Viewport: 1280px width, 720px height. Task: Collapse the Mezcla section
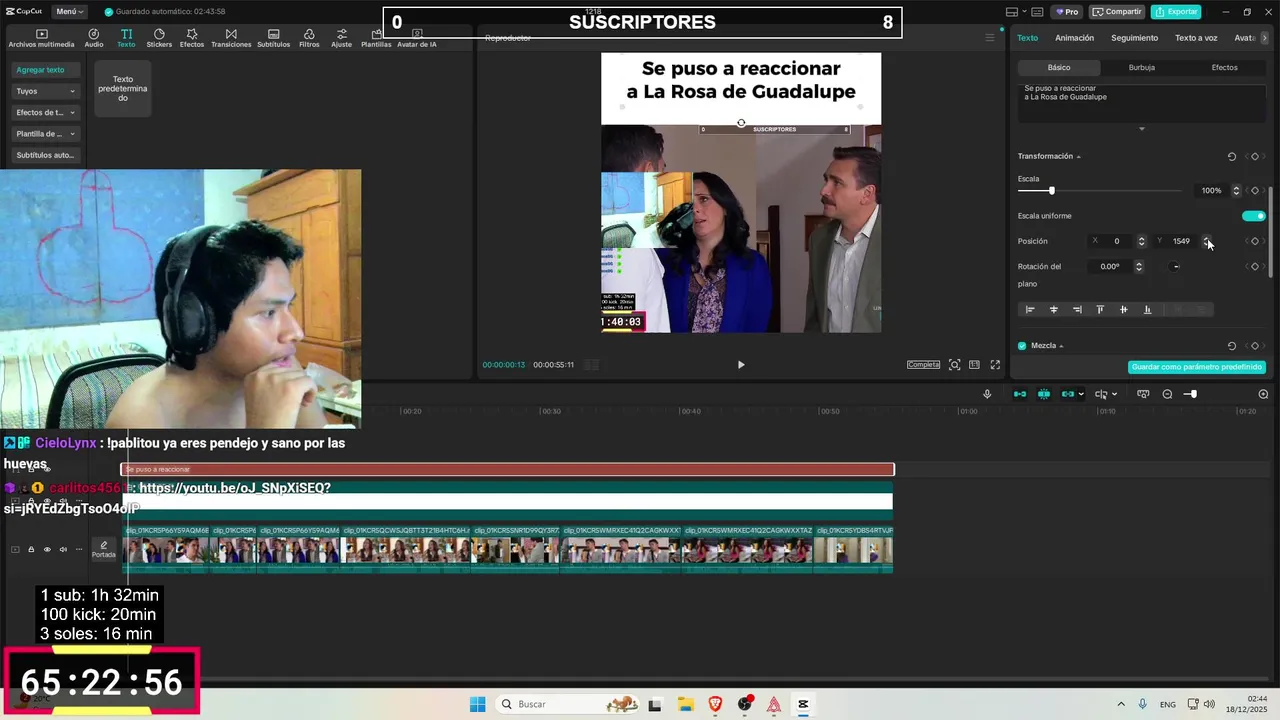point(1061,346)
